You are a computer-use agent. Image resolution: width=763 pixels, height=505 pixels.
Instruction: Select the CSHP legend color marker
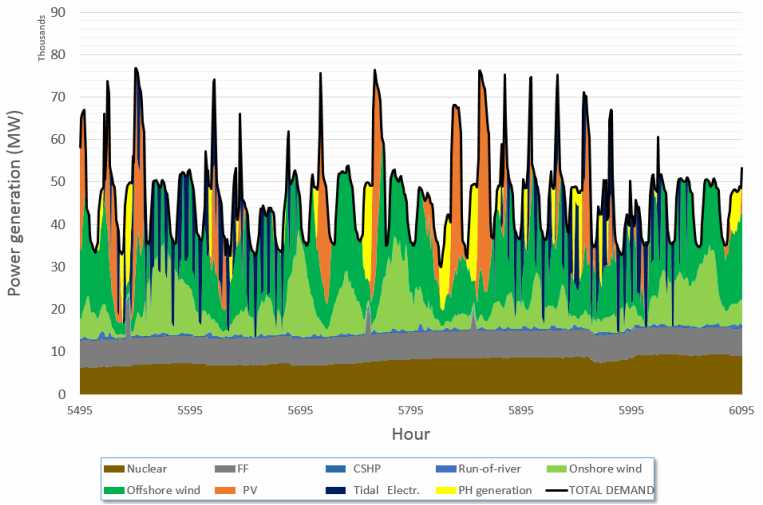pyautogui.click(x=336, y=468)
